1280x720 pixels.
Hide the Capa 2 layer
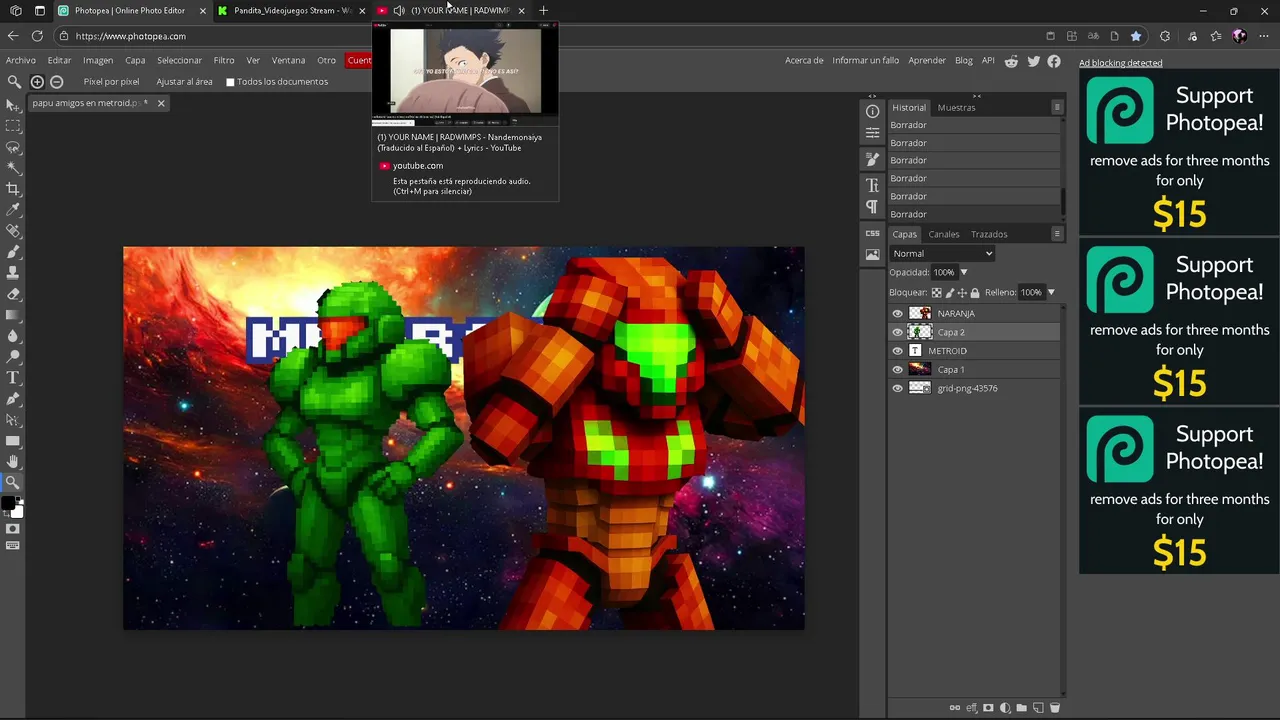pos(897,332)
